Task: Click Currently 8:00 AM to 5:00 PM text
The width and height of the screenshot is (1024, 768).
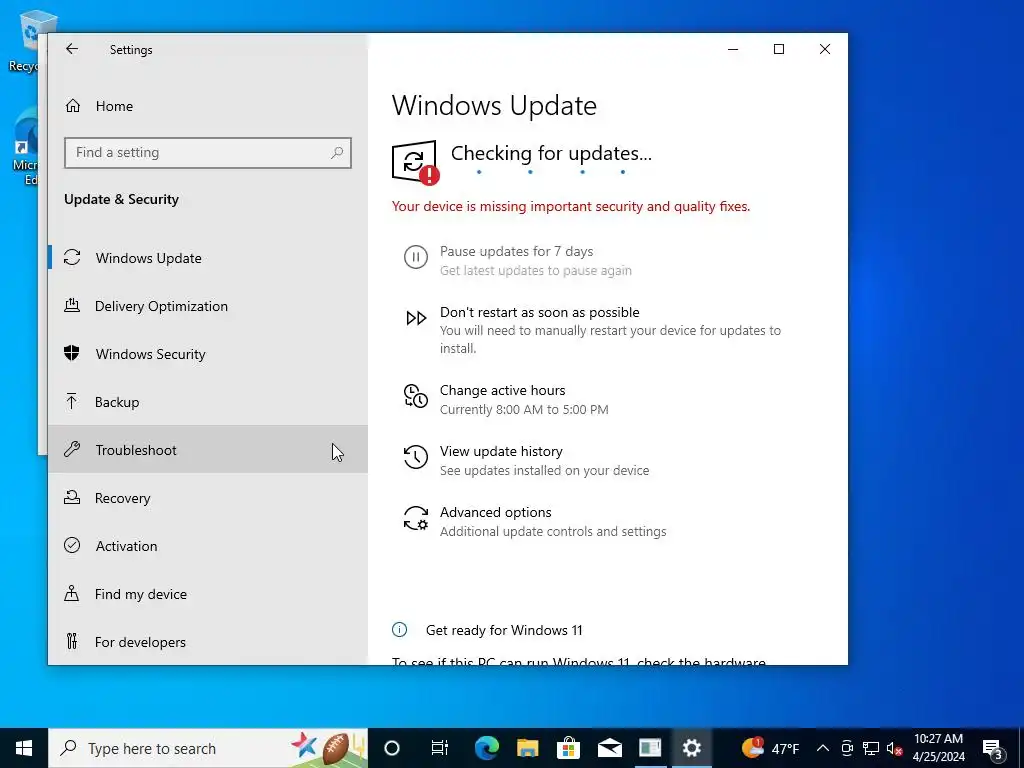Action: pyautogui.click(x=524, y=409)
